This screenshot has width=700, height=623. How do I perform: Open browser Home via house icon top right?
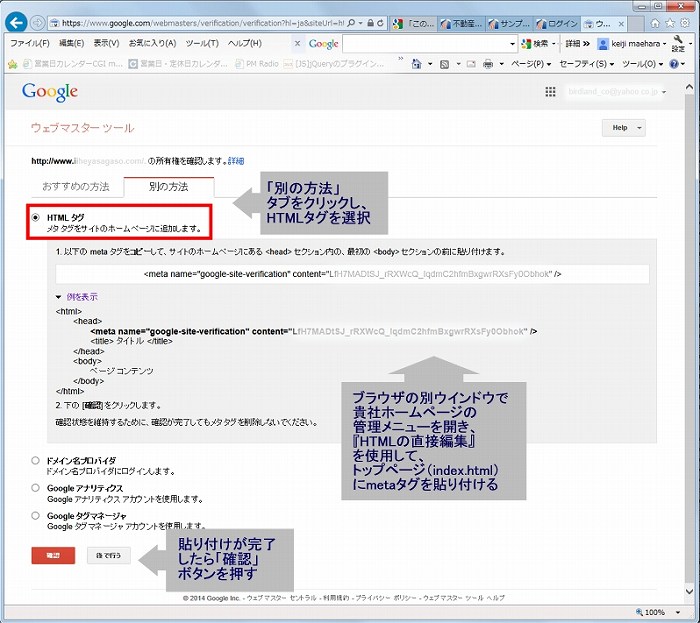654,23
